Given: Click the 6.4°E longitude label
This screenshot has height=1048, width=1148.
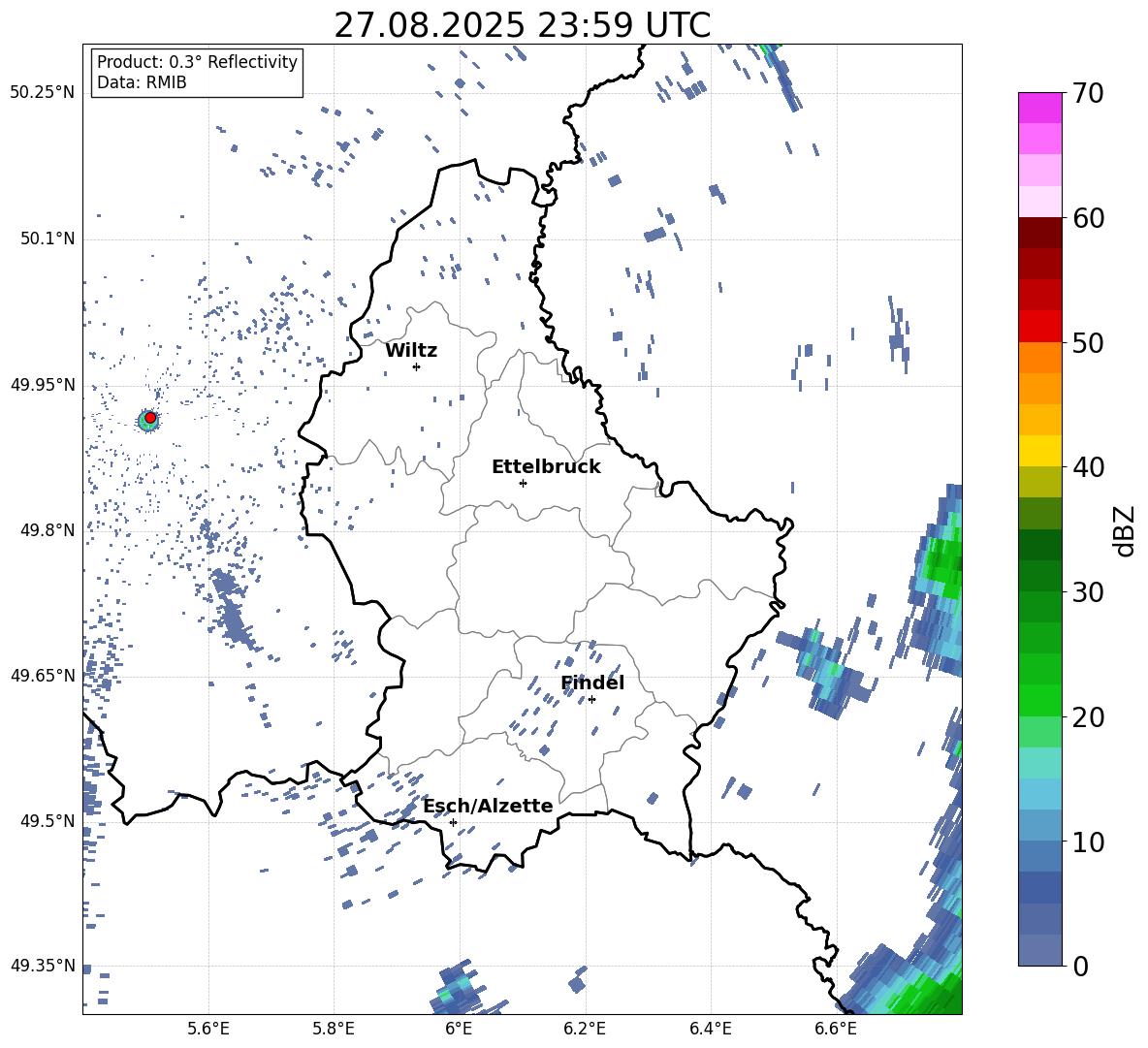Looking at the screenshot, I should [710, 1029].
